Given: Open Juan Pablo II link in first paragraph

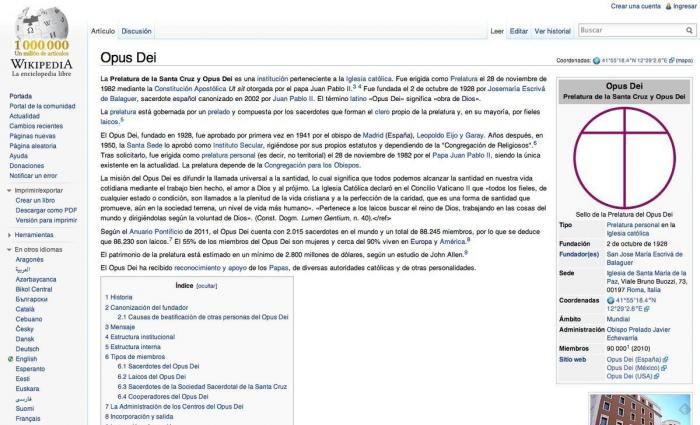Looking at the screenshot, I should point(293,98).
